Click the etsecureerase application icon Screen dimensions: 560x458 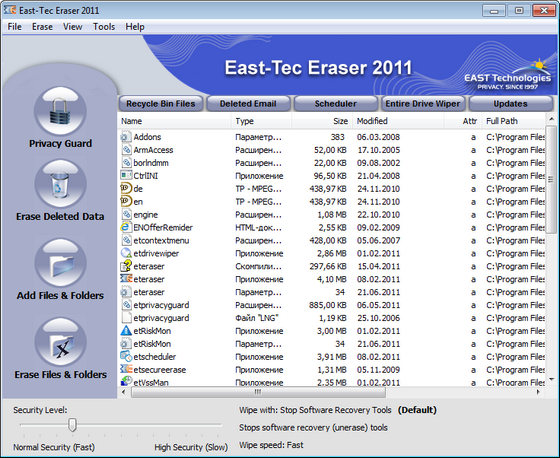126,369
